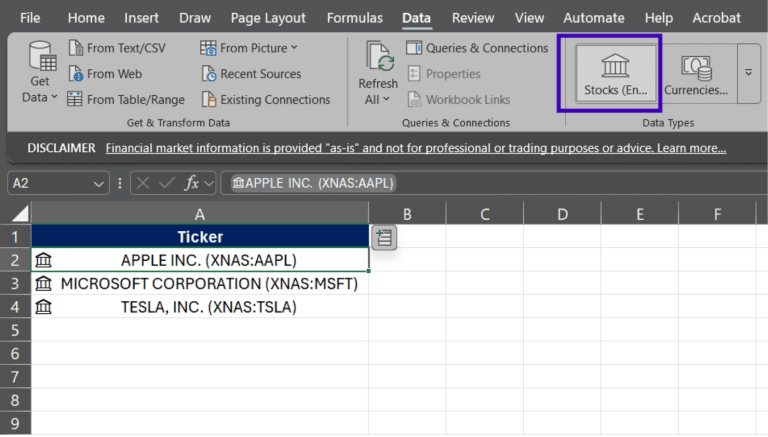
Task: Click the formula bar options dots
Action: (120, 184)
